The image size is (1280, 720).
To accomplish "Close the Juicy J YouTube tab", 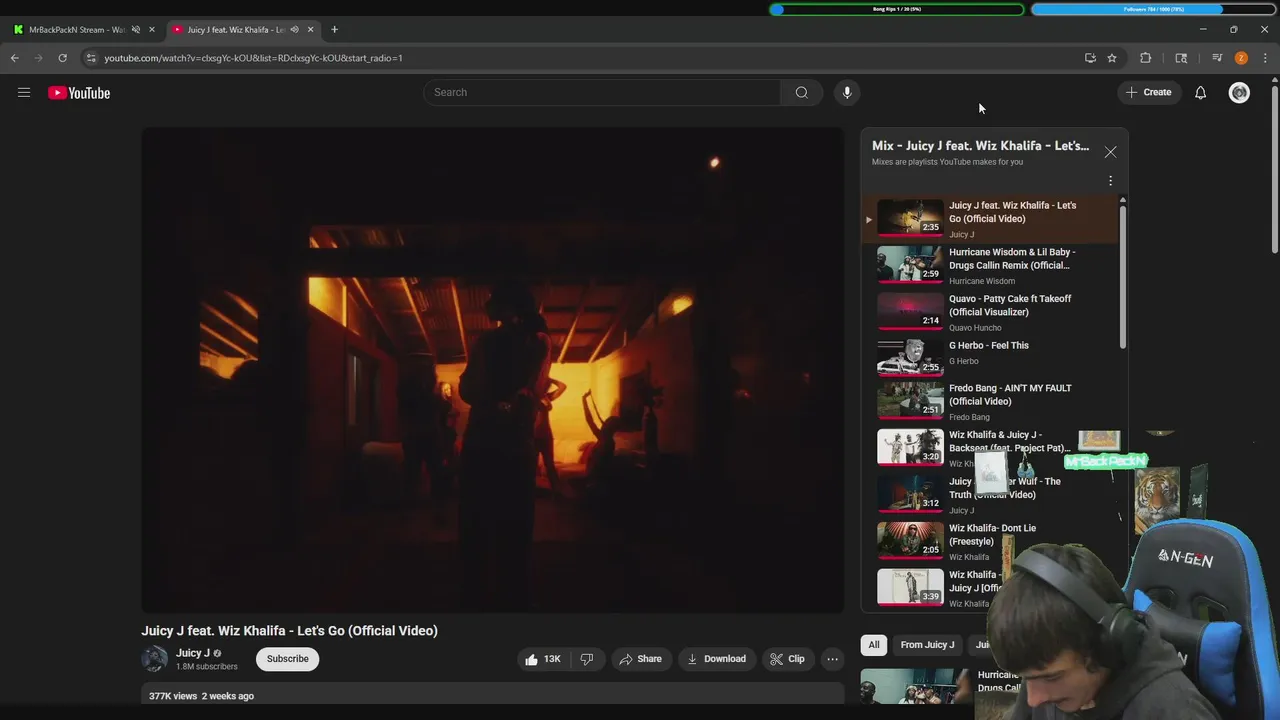I will tap(310, 30).
